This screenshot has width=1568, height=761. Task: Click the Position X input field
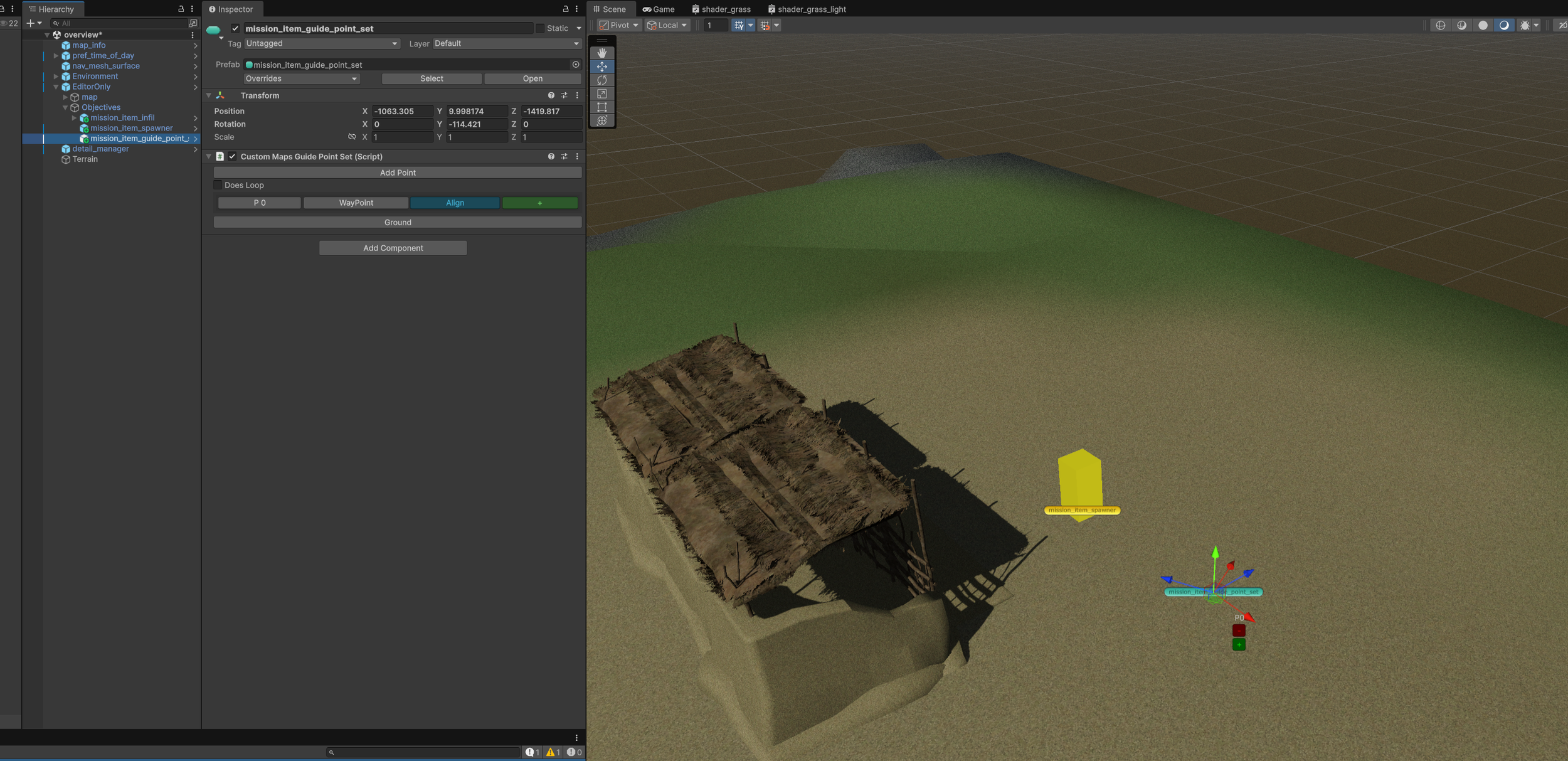click(x=401, y=111)
